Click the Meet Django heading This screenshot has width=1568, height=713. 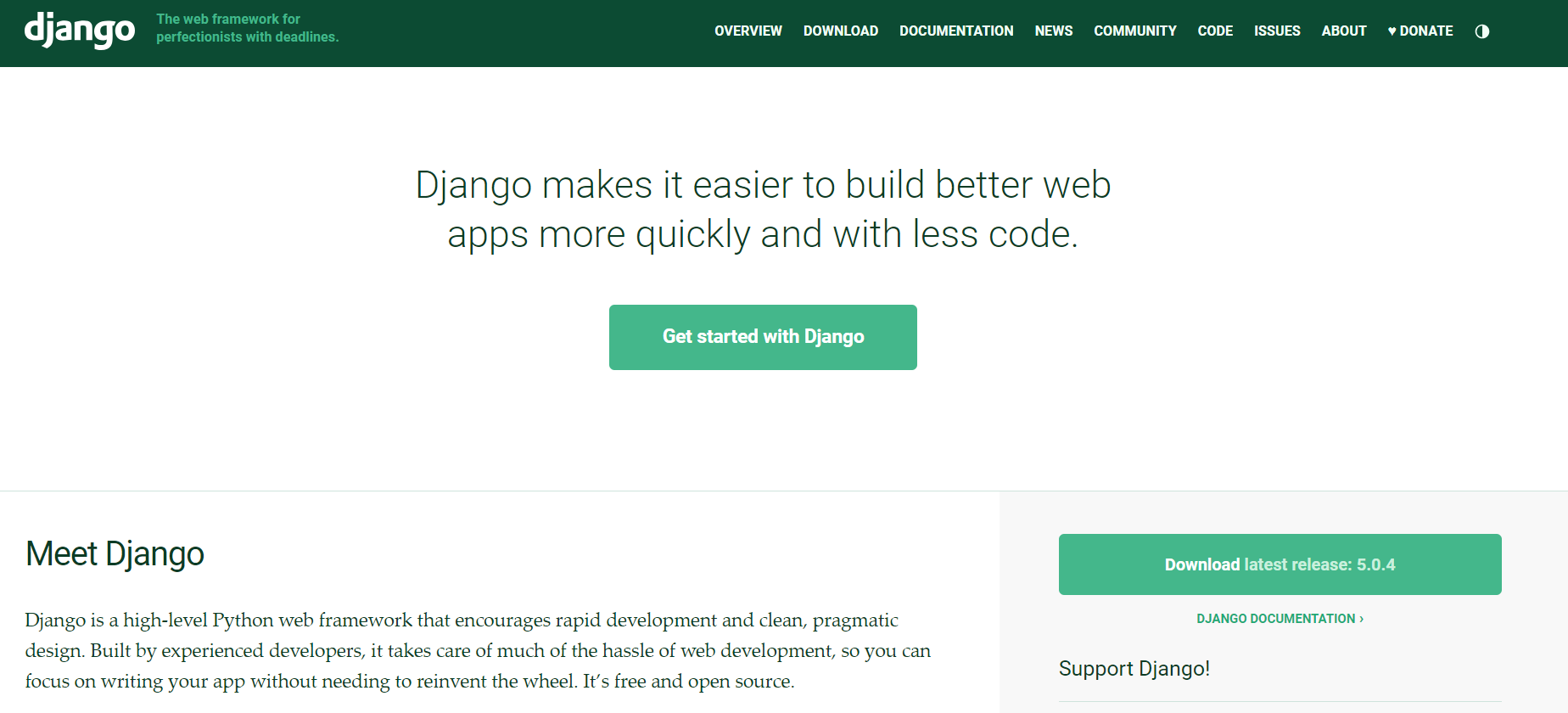click(x=115, y=553)
